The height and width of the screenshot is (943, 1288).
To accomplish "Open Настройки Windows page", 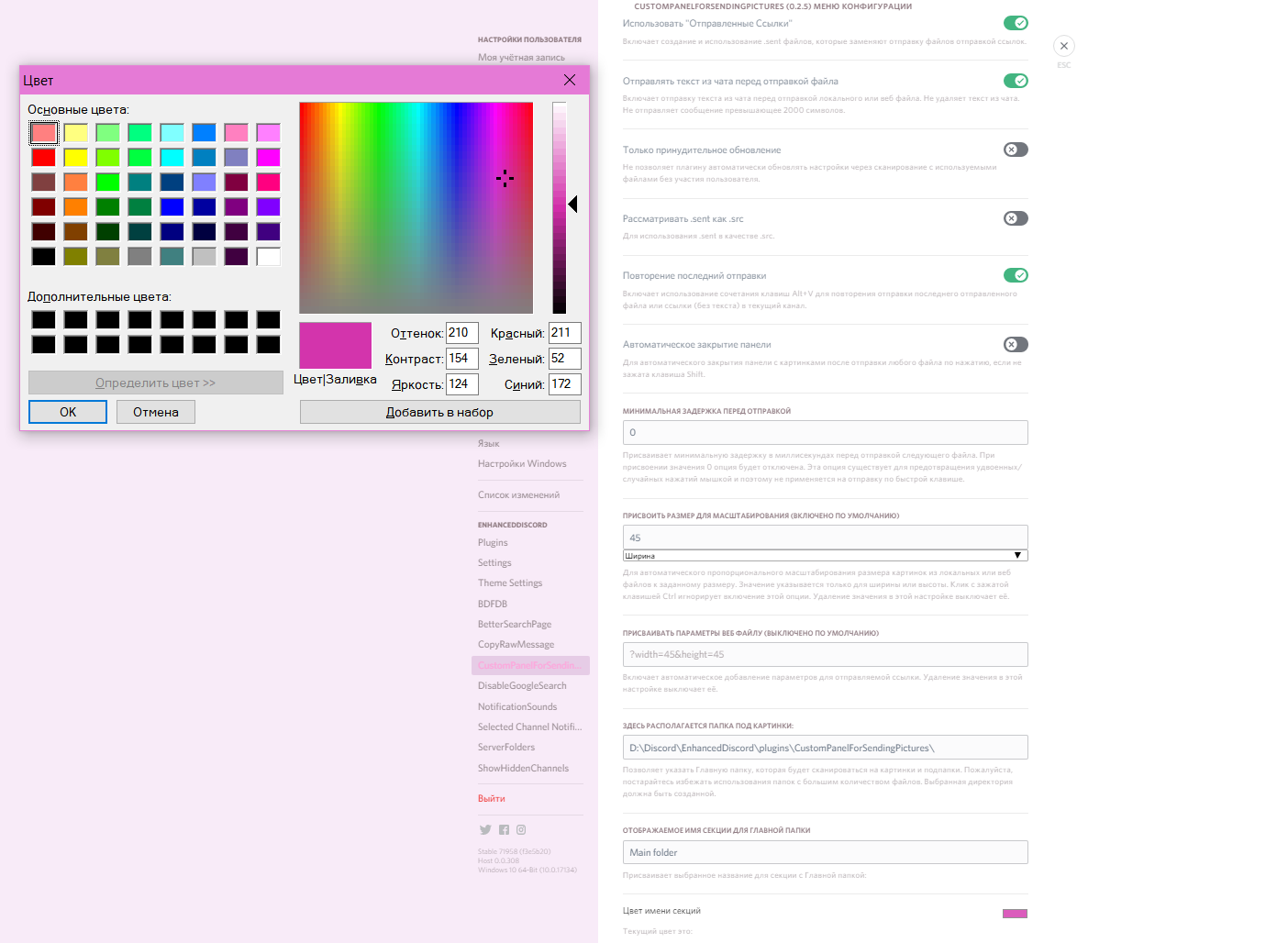I will tap(522, 463).
